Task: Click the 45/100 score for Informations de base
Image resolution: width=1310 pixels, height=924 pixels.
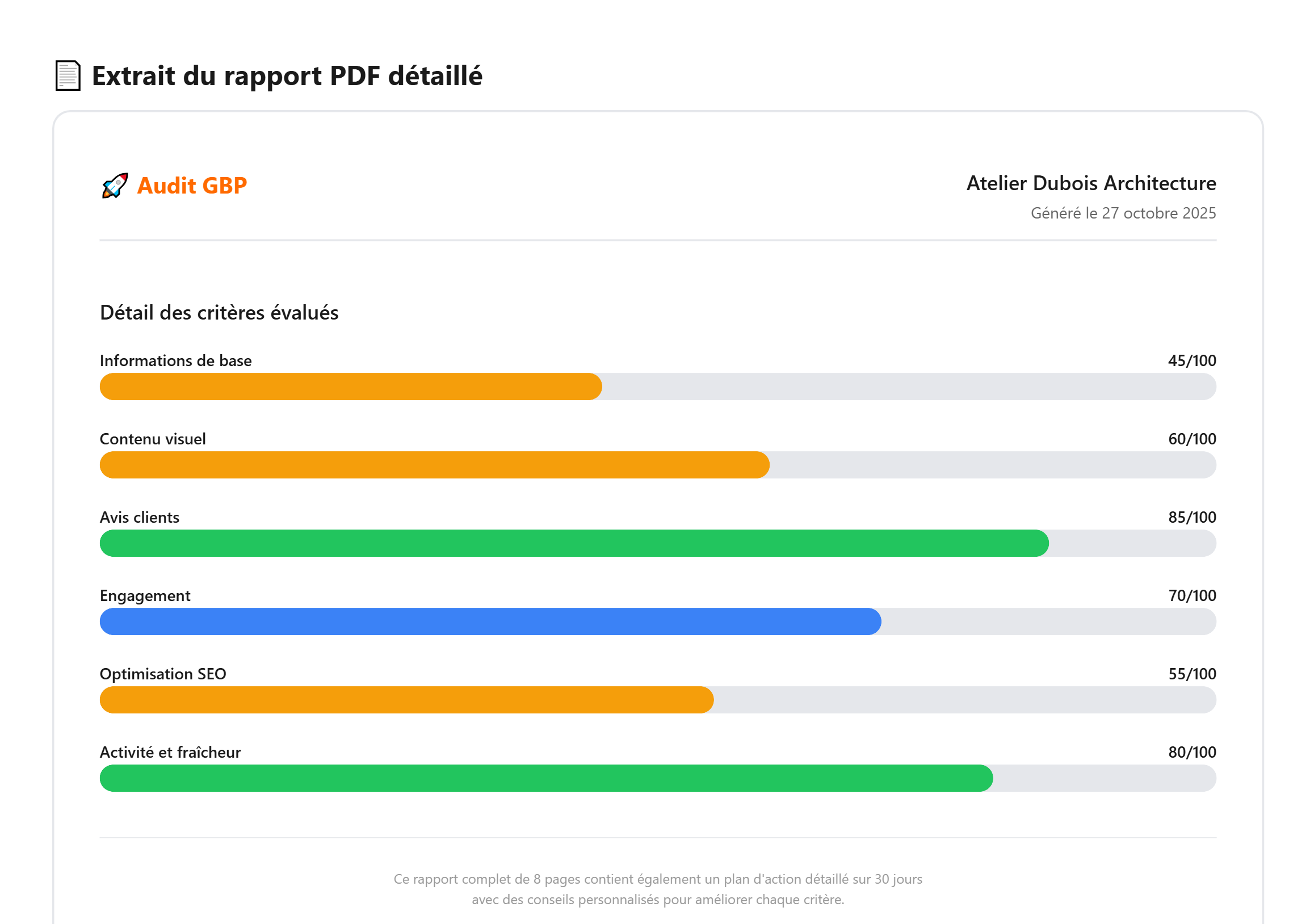Action: pos(1191,360)
